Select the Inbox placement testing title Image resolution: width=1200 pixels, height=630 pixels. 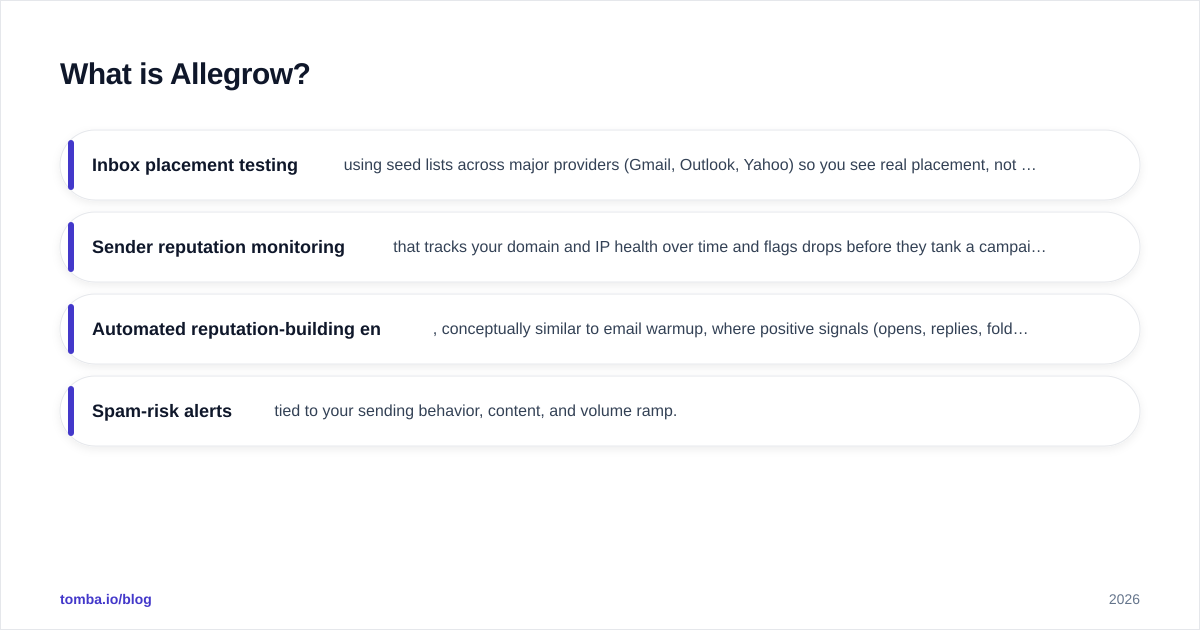[195, 165]
